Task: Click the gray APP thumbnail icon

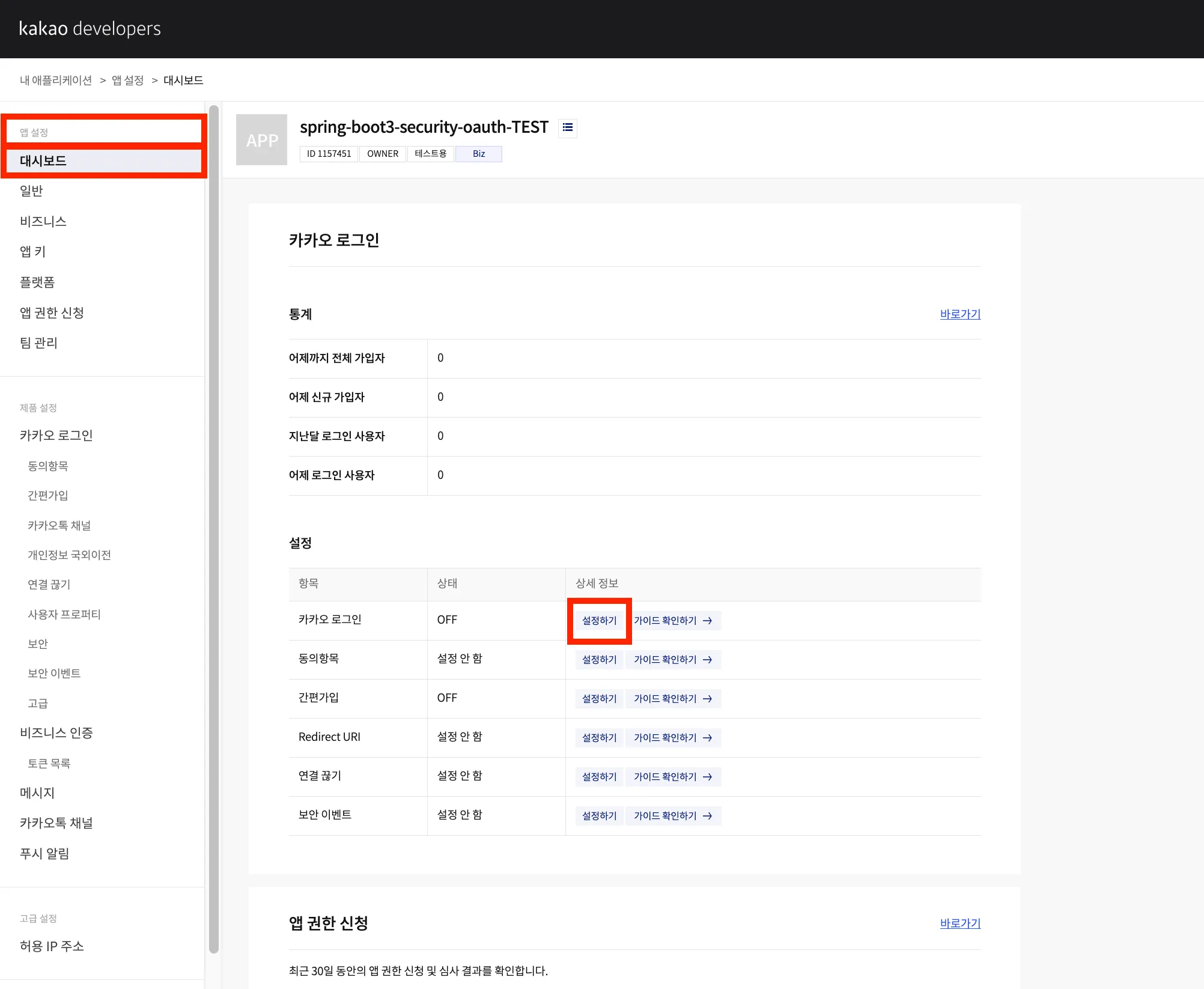Action: click(261, 140)
